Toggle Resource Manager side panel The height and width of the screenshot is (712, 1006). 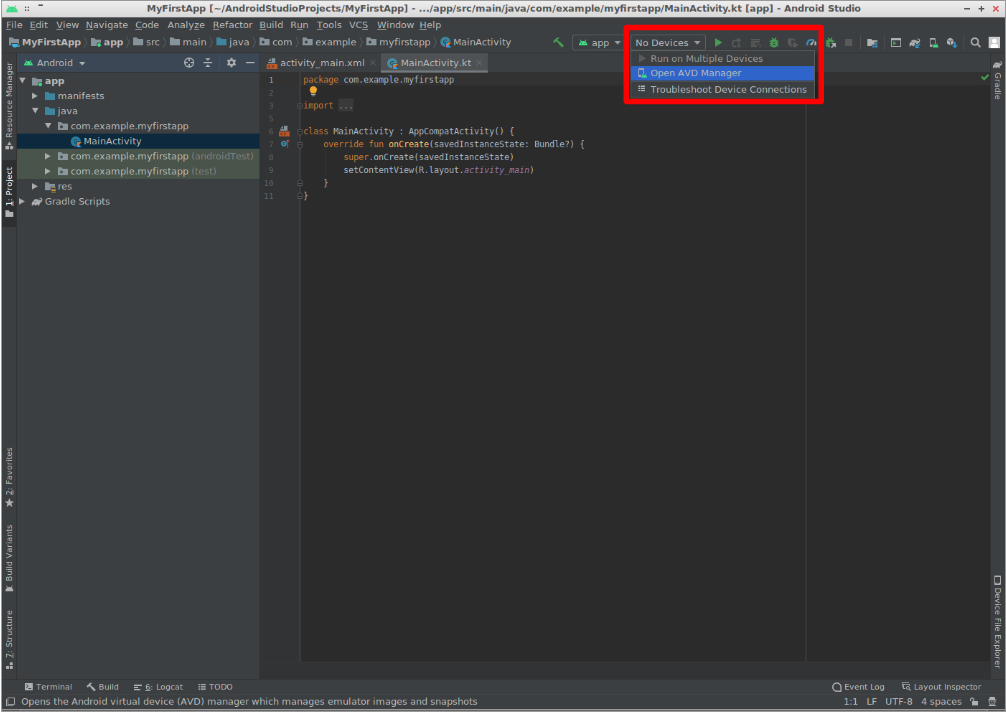(x=9, y=106)
